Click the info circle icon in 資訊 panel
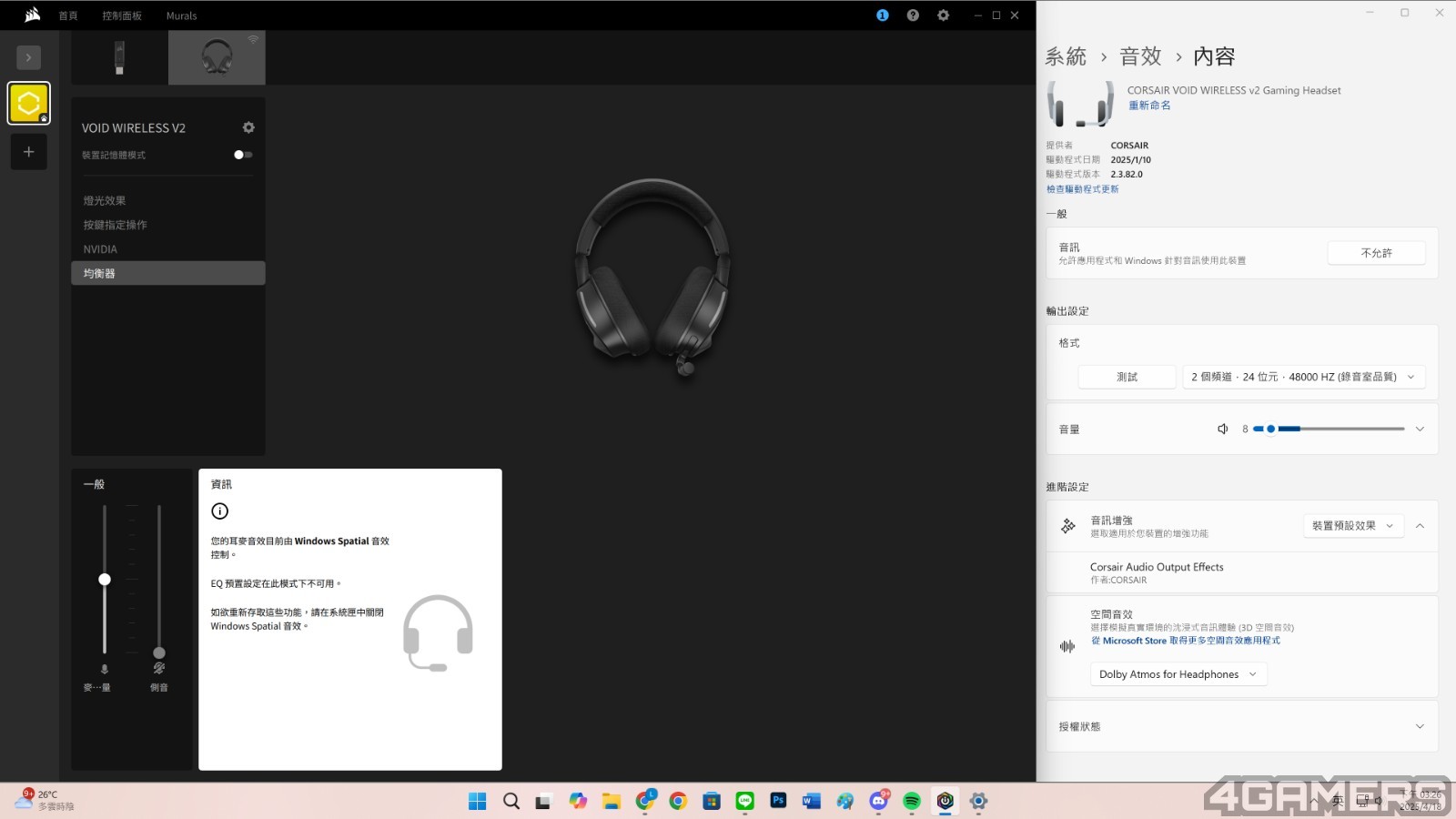 point(219,511)
